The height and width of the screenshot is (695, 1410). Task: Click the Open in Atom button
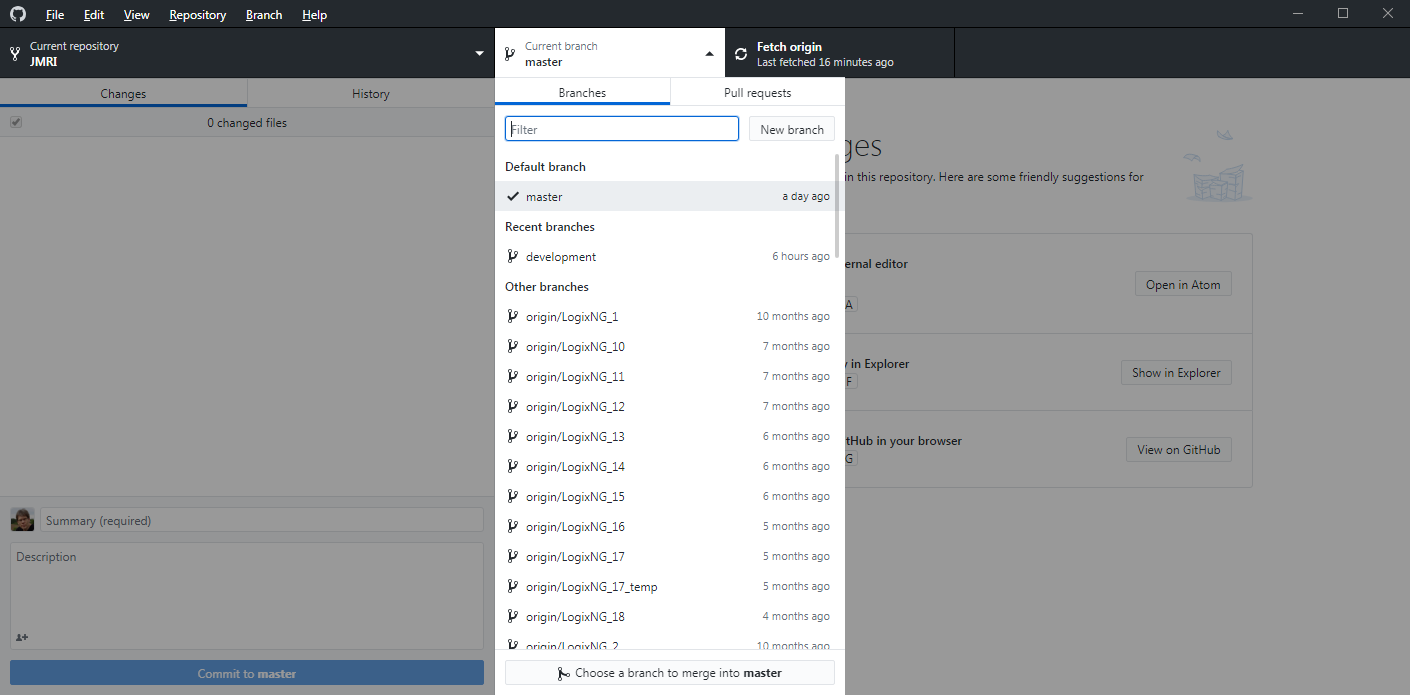pyautogui.click(x=1183, y=285)
